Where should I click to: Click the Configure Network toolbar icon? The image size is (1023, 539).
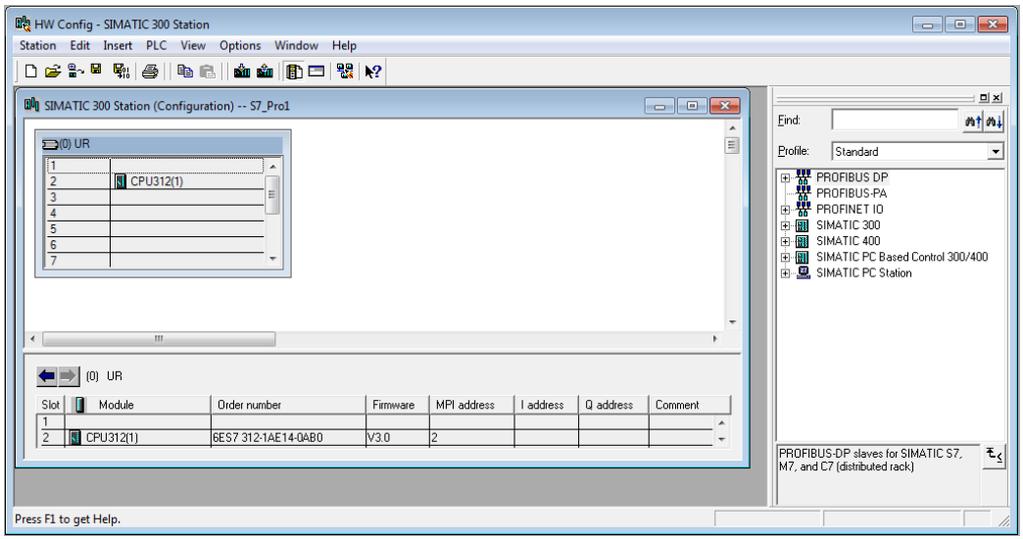pos(345,71)
